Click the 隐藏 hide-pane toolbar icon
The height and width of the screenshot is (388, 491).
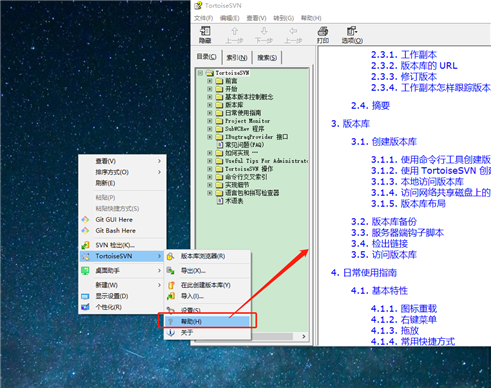(x=205, y=31)
